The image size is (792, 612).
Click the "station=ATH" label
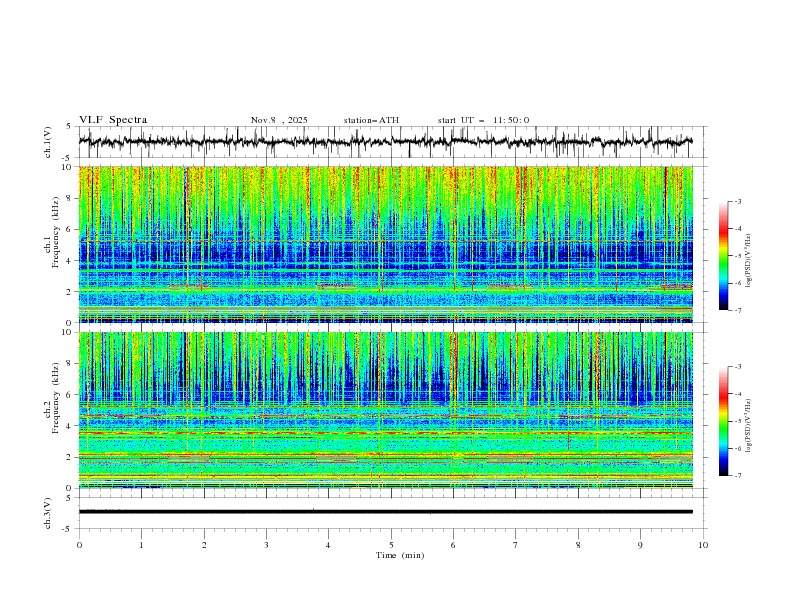[371, 120]
